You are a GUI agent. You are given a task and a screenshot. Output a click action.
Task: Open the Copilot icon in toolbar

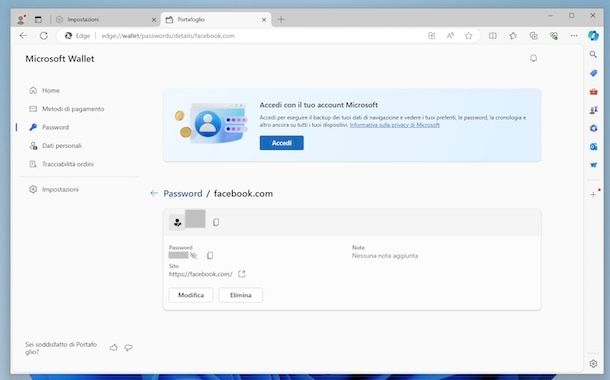pos(593,36)
